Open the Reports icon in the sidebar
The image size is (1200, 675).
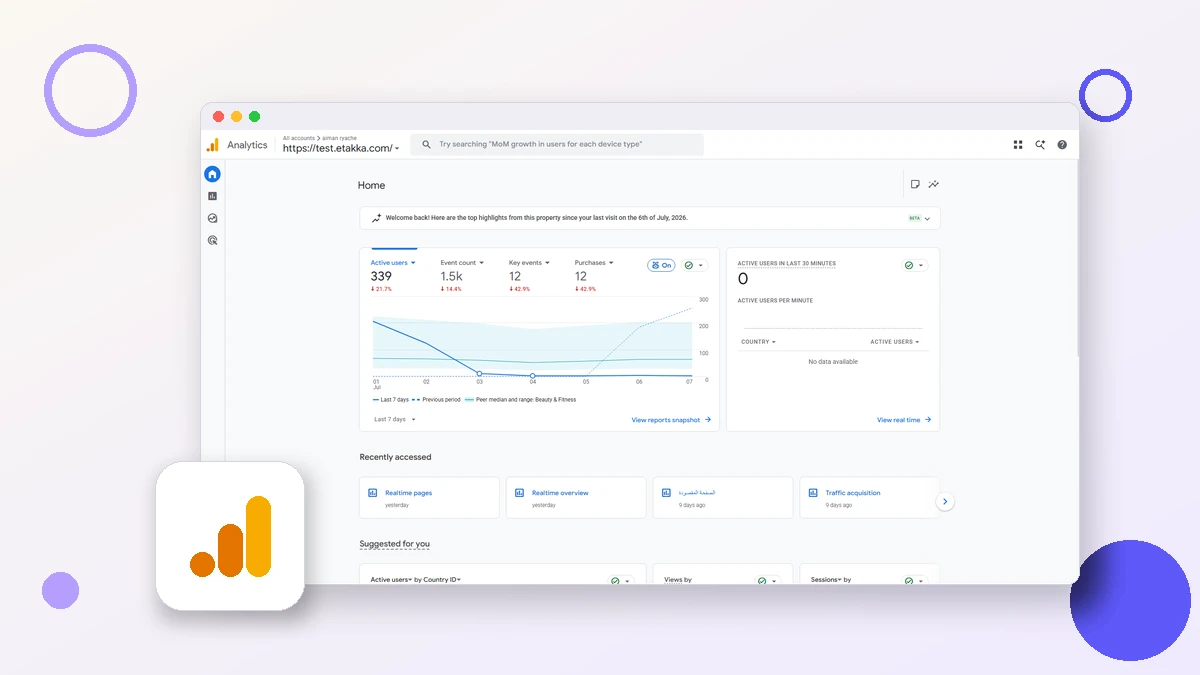[x=212, y=196]
